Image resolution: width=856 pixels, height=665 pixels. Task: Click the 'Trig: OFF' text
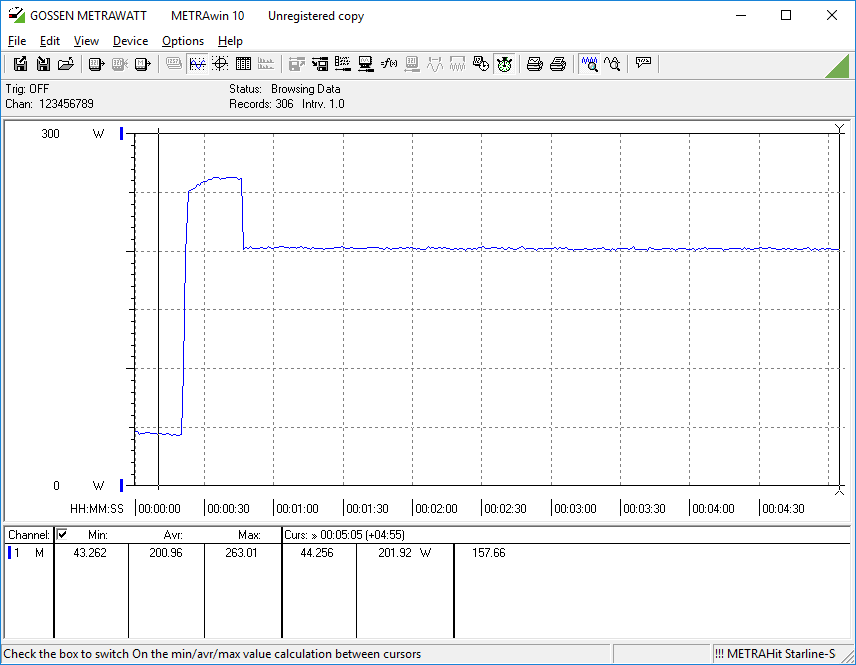27,89
